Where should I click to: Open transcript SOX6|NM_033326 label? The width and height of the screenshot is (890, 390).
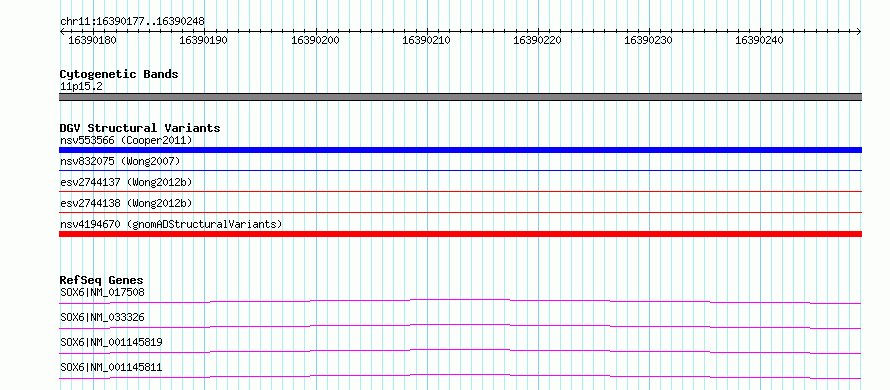(102, 317)
